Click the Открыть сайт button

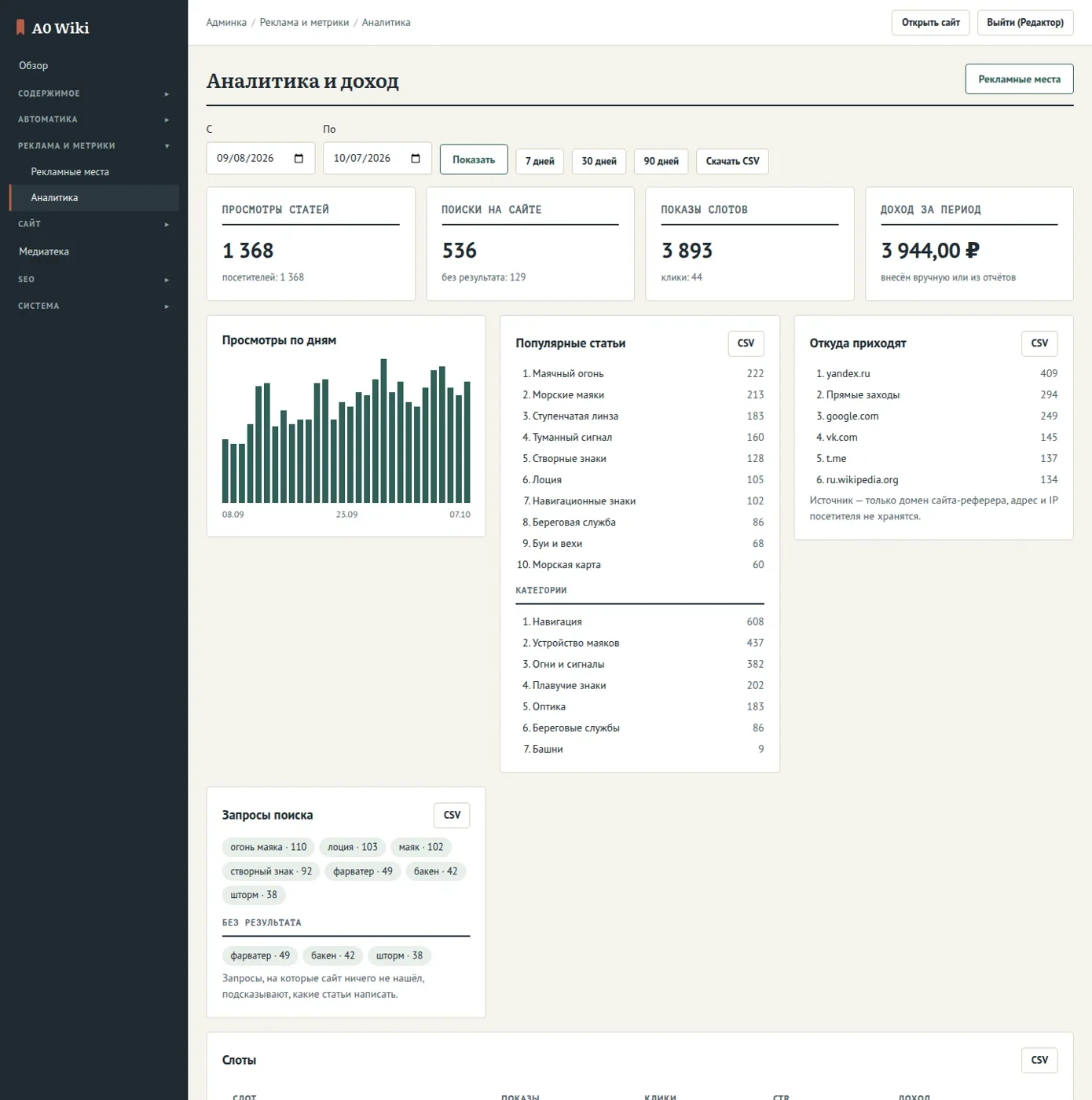point(931,23)
